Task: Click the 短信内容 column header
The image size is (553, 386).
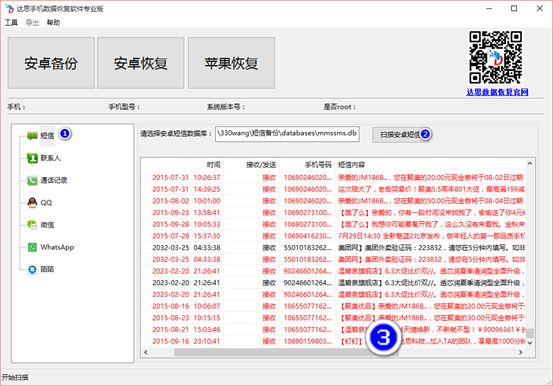Action: pyautogui.click(x=351, y=165)
